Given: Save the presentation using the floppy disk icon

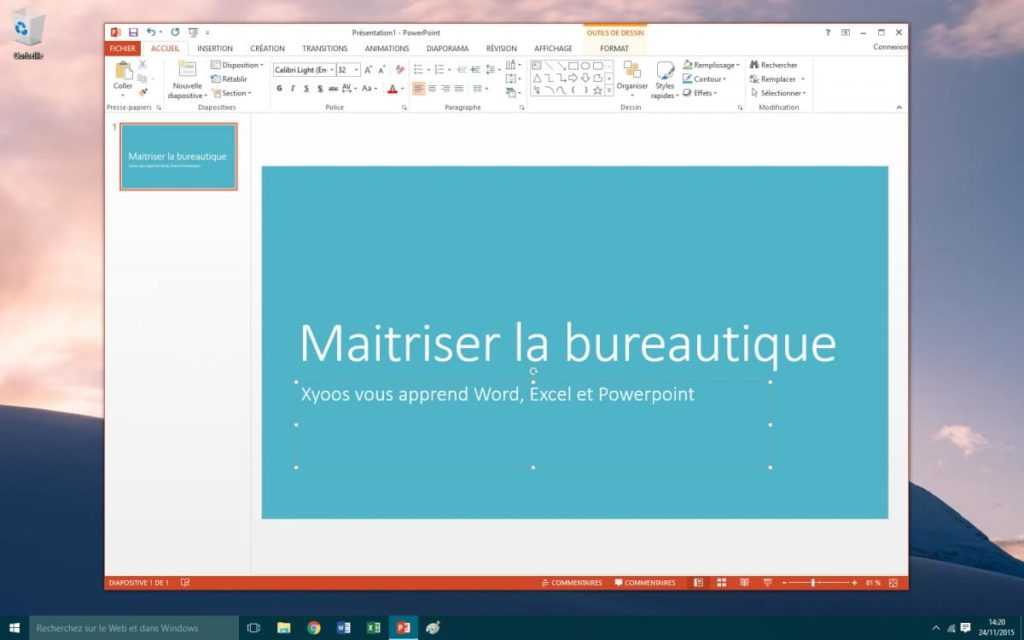Looking at the screenshot, I should point(133,32).
